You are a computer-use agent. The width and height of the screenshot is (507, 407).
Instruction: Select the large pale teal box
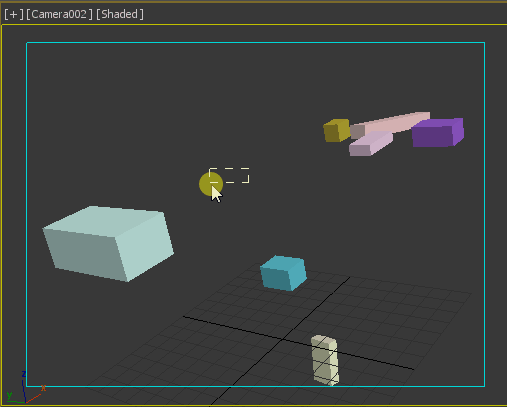pos(108,244)
